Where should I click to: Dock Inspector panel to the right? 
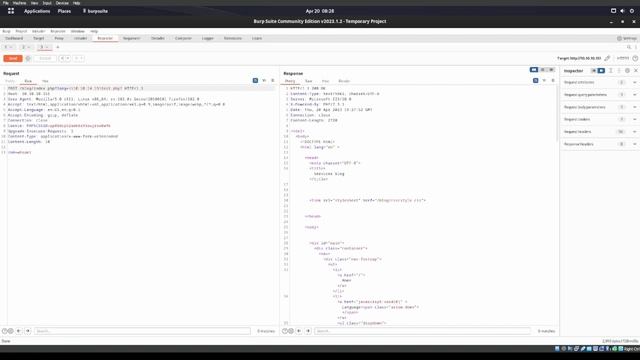click(x=601, y=71)
